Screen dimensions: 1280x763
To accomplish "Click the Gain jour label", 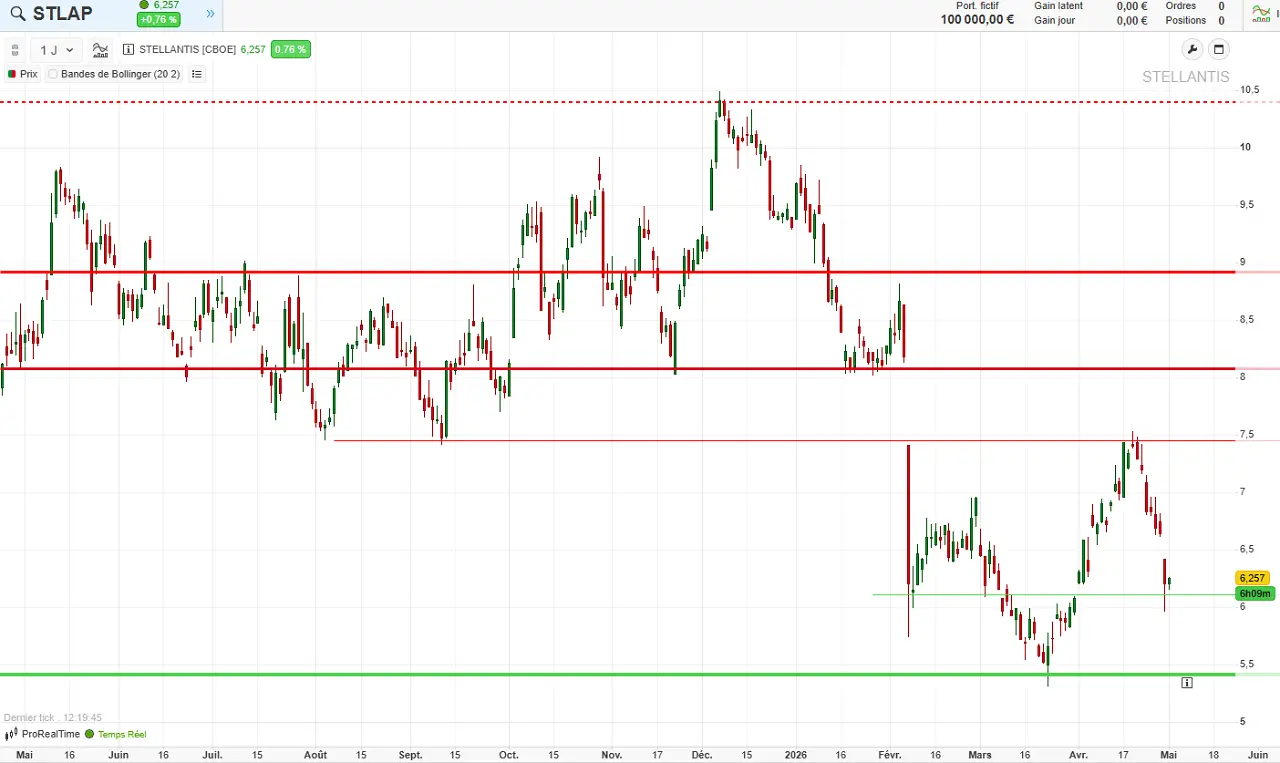I will (1054, 20).
